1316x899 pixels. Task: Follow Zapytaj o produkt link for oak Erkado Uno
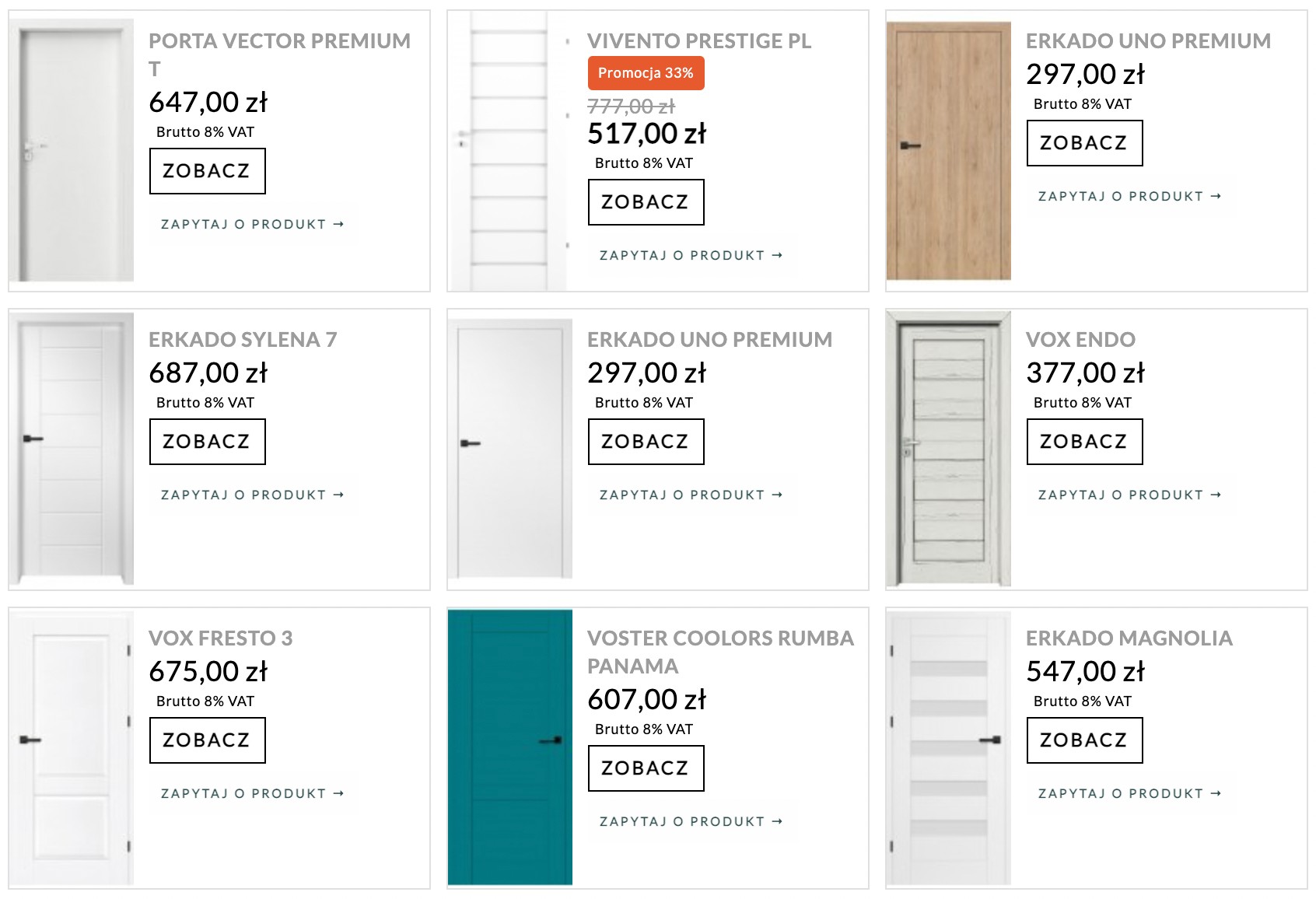point(1130,196)
